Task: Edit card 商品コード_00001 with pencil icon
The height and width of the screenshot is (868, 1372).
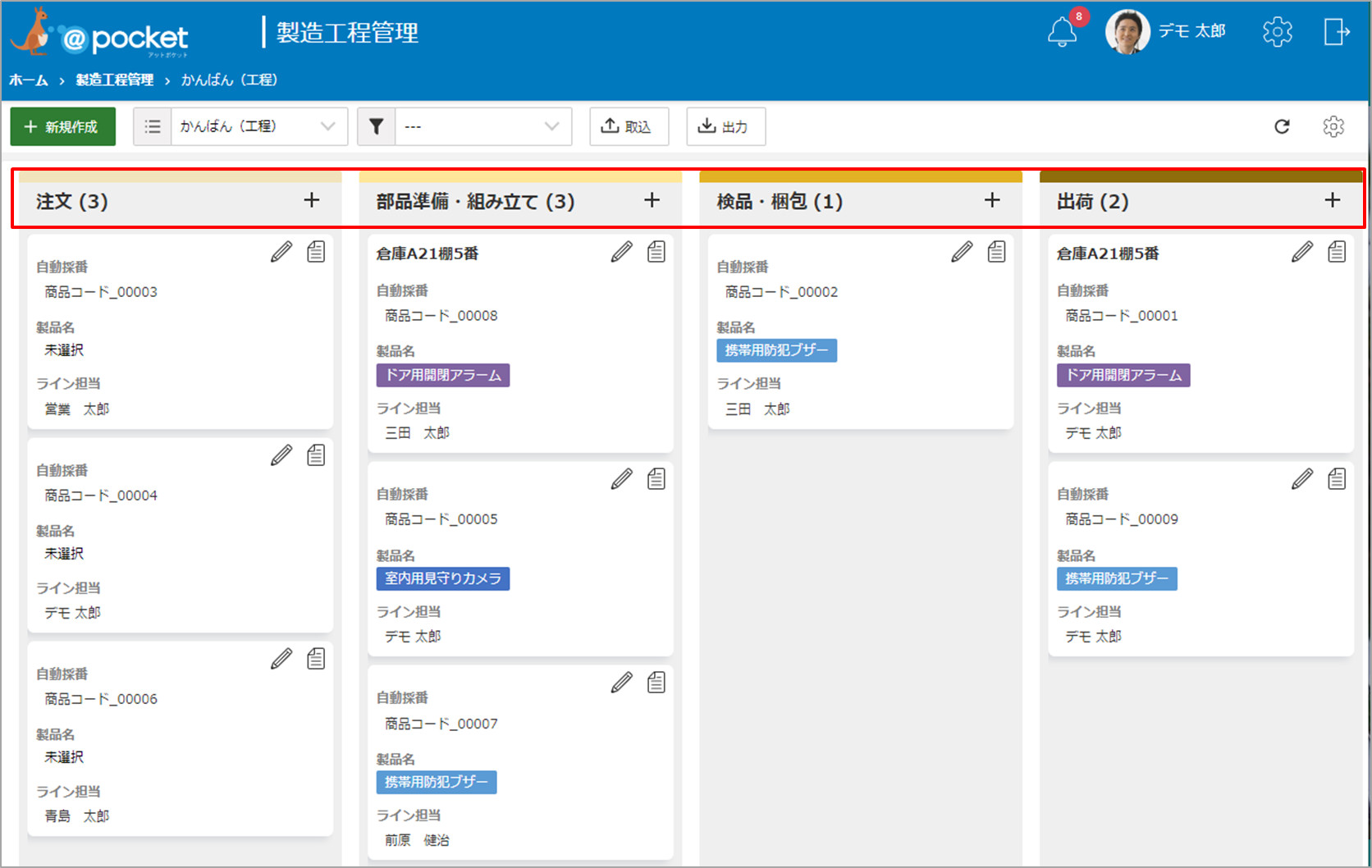Action: click(1302, 252)
